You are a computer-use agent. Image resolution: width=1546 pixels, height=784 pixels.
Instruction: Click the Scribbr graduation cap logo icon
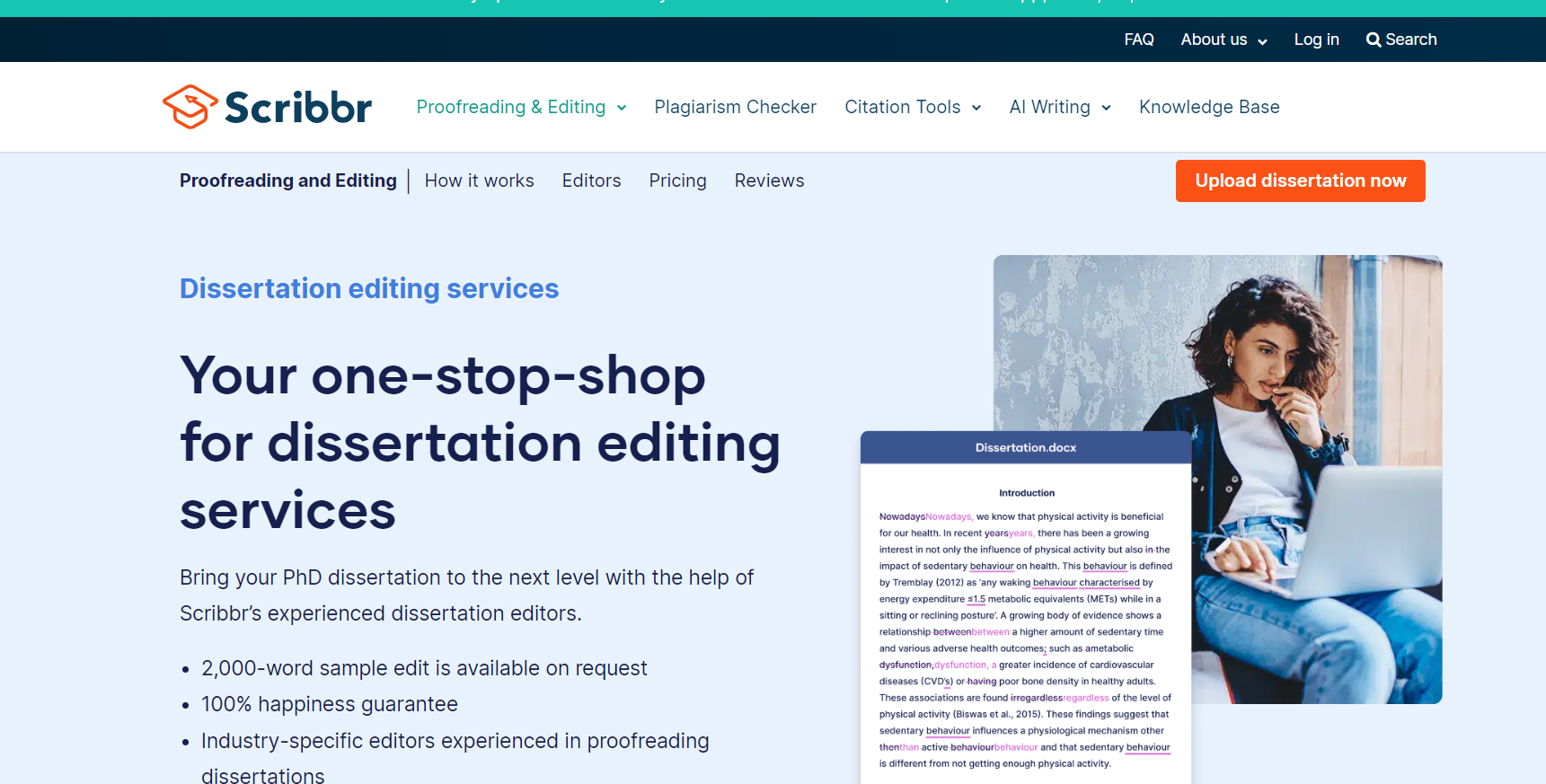tap(190, 107)
